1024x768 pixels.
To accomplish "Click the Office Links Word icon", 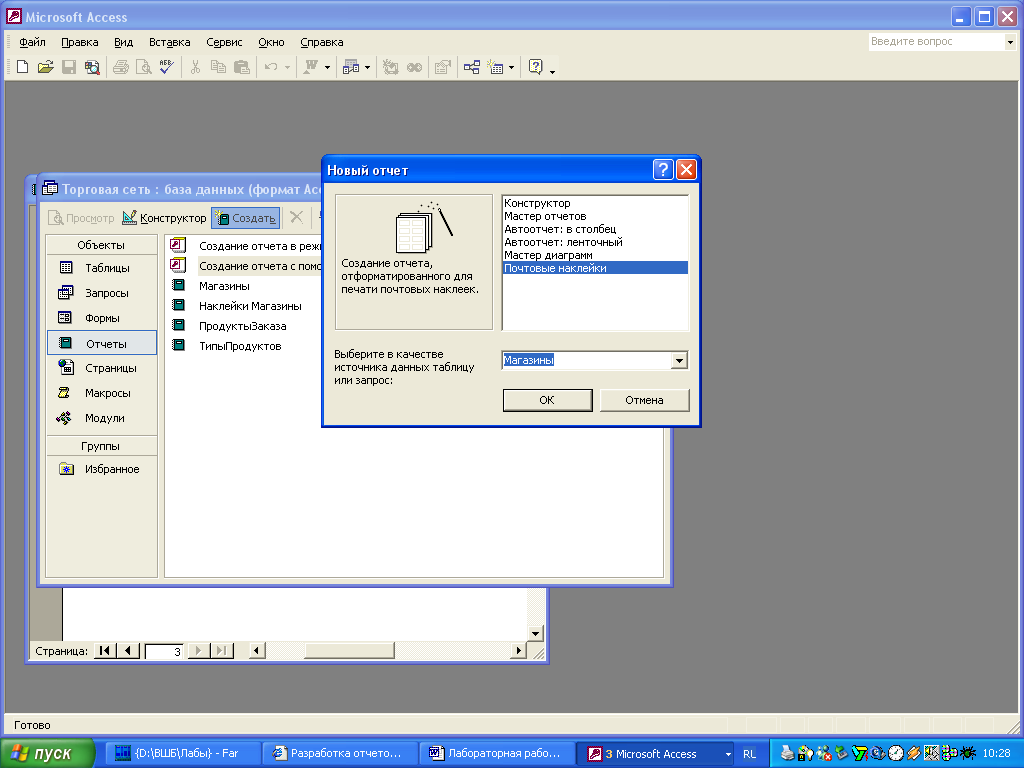I will [312, 67].
